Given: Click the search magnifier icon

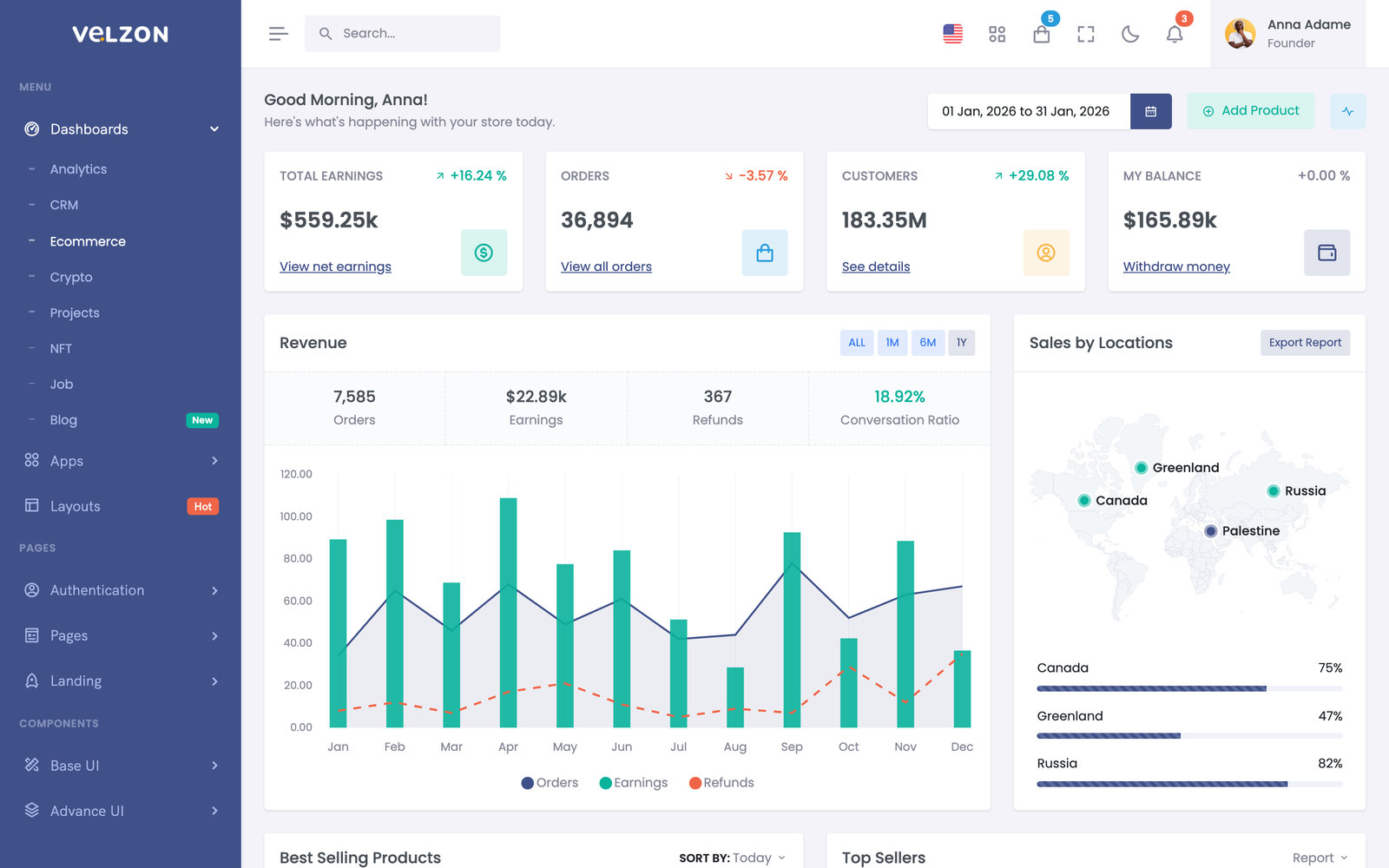Looking at the screenshot, I should [326, 34].
